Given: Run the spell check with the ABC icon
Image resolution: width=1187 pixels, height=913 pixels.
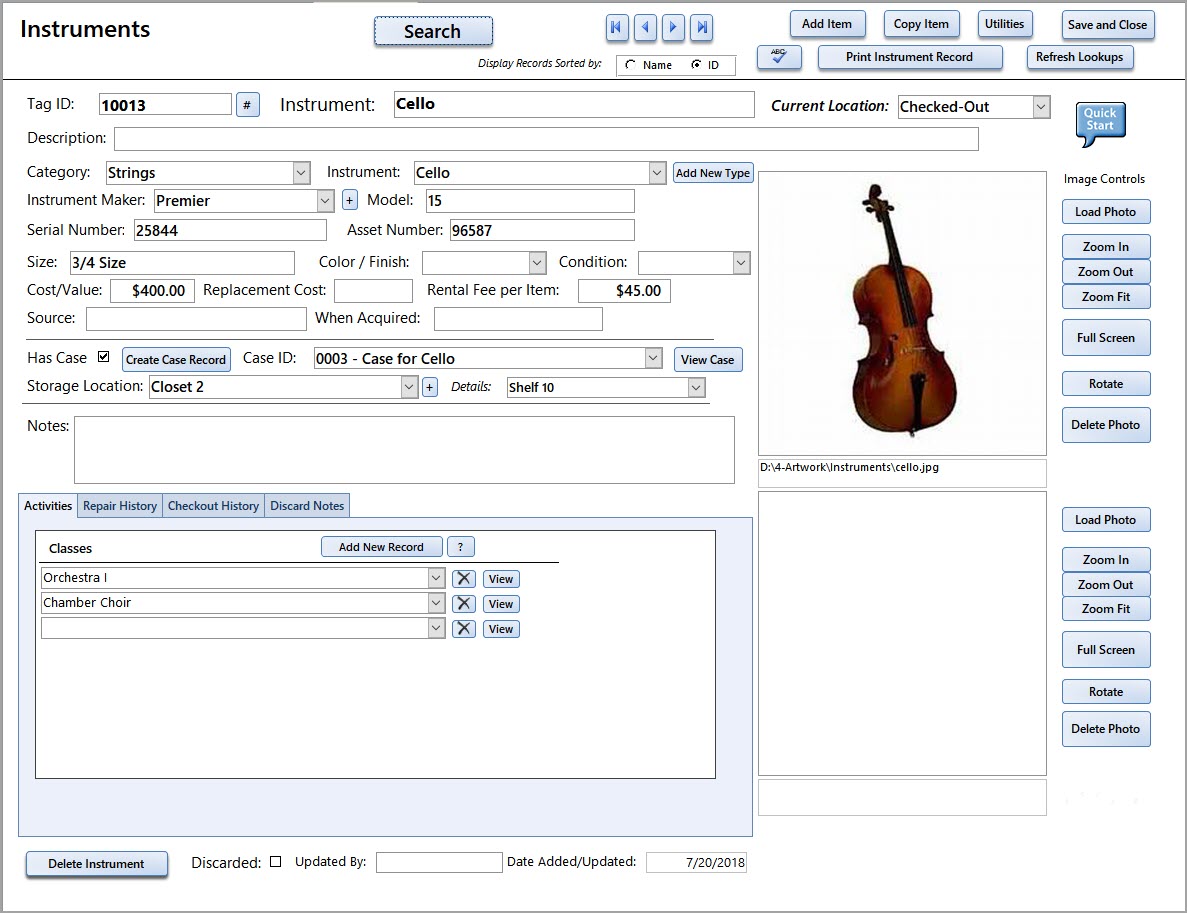Looking at the screenshot, I should point(778,57).
